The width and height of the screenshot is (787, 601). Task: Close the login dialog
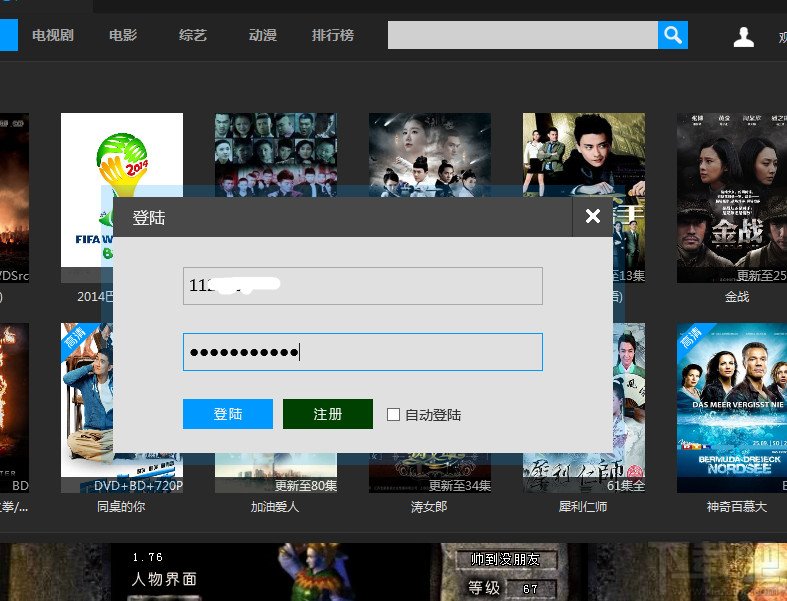tap(593, 216)
